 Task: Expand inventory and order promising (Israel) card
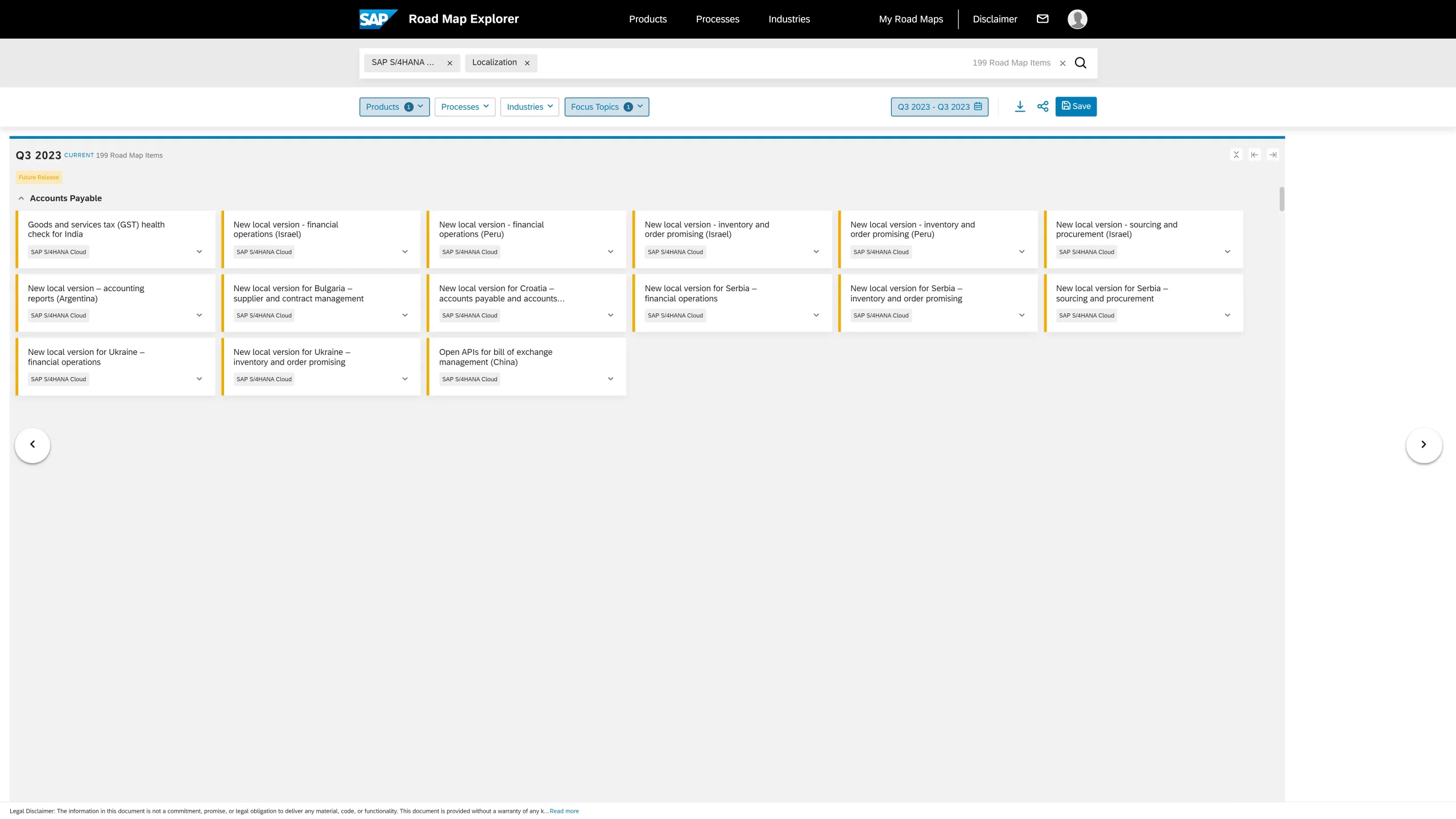pyautogui.click(x=816, y=252)
